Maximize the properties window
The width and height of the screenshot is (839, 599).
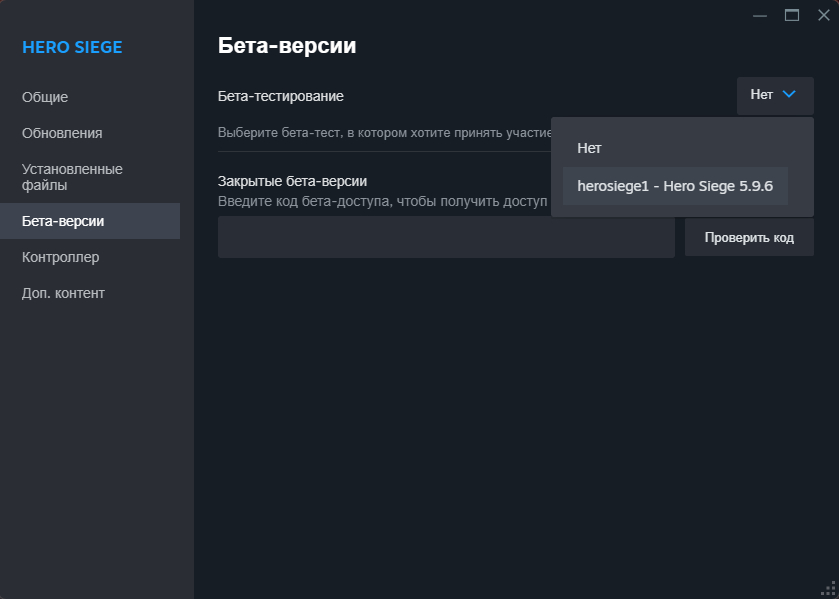pyautogui.click(x=792, y=15)
